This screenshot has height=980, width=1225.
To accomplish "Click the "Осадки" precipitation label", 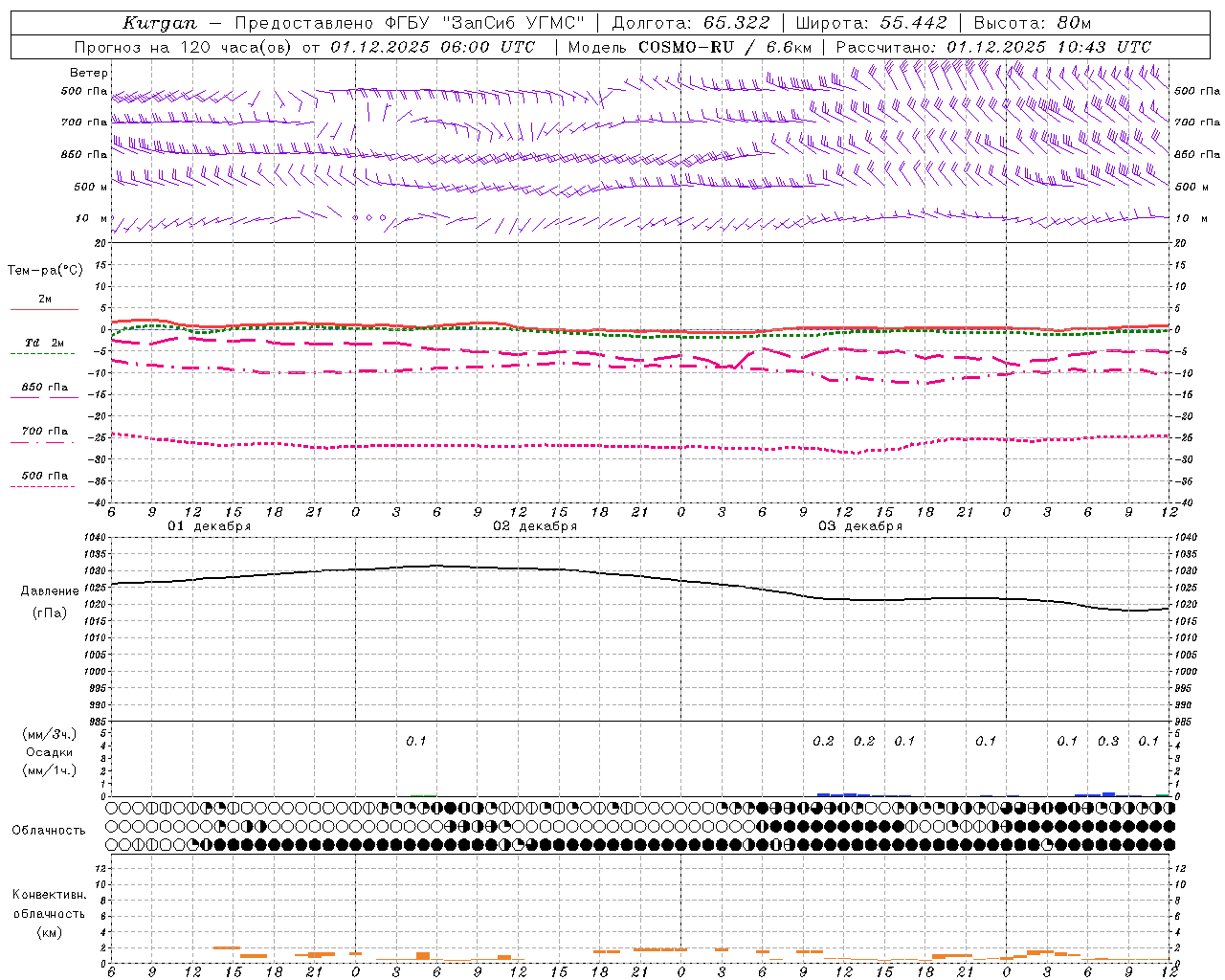I will 49,752.
